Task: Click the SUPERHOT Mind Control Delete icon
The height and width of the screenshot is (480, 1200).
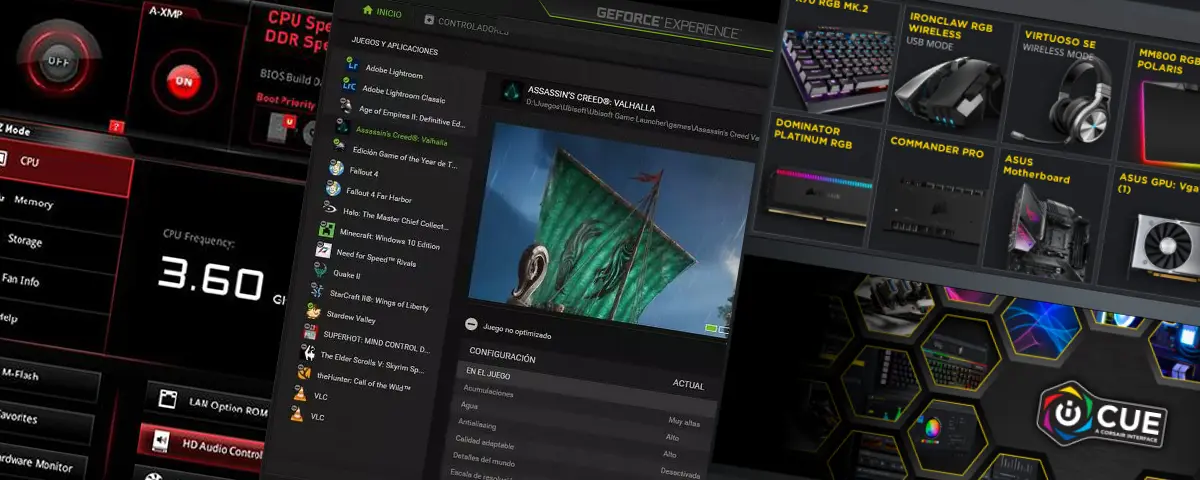Action: tap(312, 333)
